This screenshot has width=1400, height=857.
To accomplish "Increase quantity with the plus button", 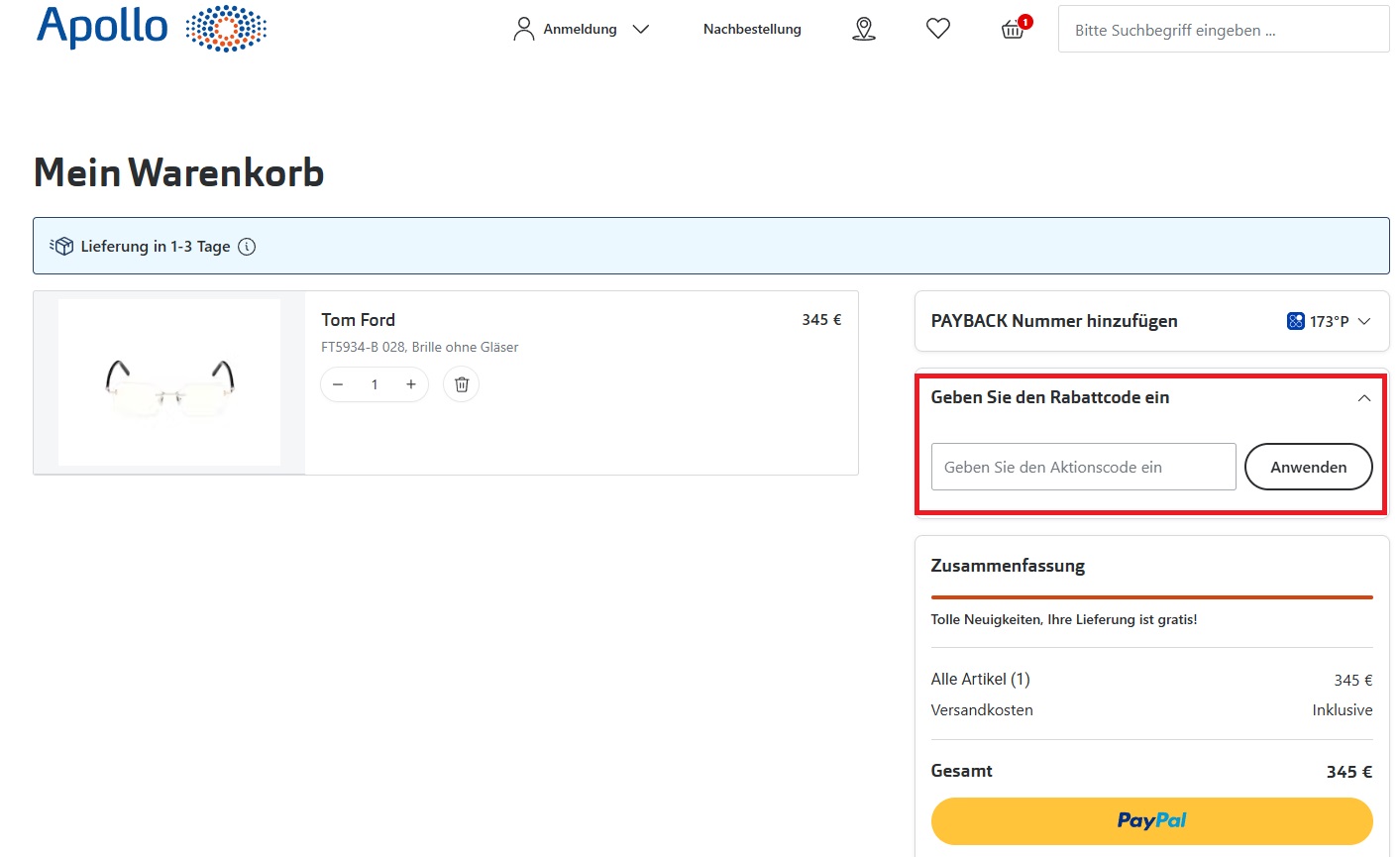I will (x=411, y=384).
